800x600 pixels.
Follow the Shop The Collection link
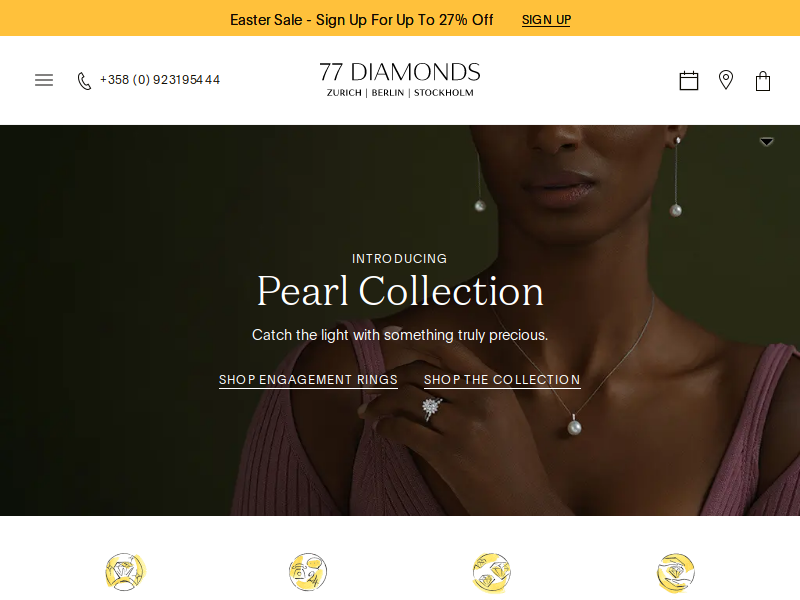pyautogui.click(x=502, y=380)
